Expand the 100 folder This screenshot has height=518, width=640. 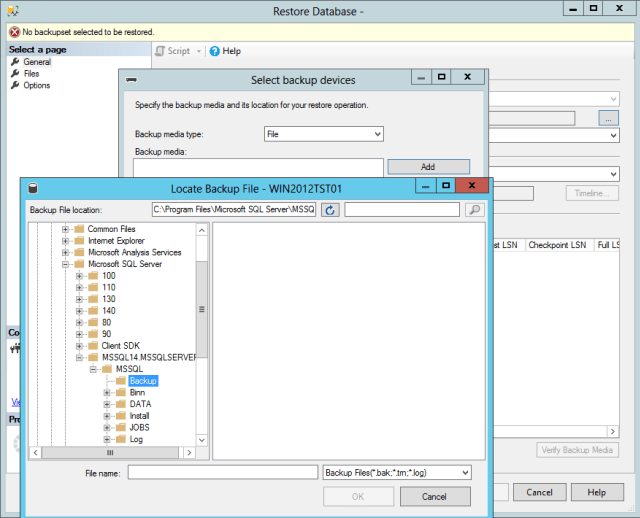pyautogui.click(x=79, y=276)
